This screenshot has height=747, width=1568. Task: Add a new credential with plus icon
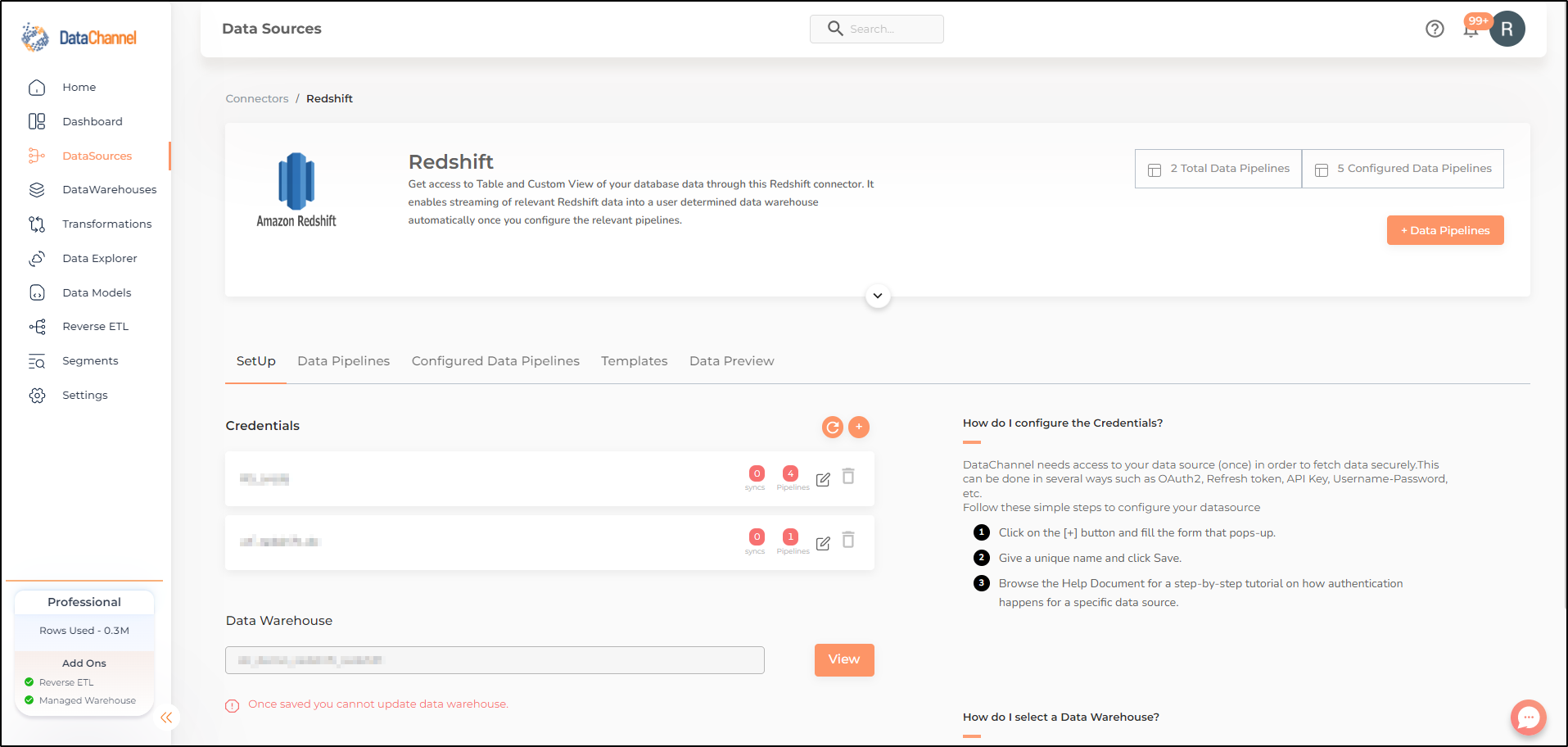[x=859, y=427]
